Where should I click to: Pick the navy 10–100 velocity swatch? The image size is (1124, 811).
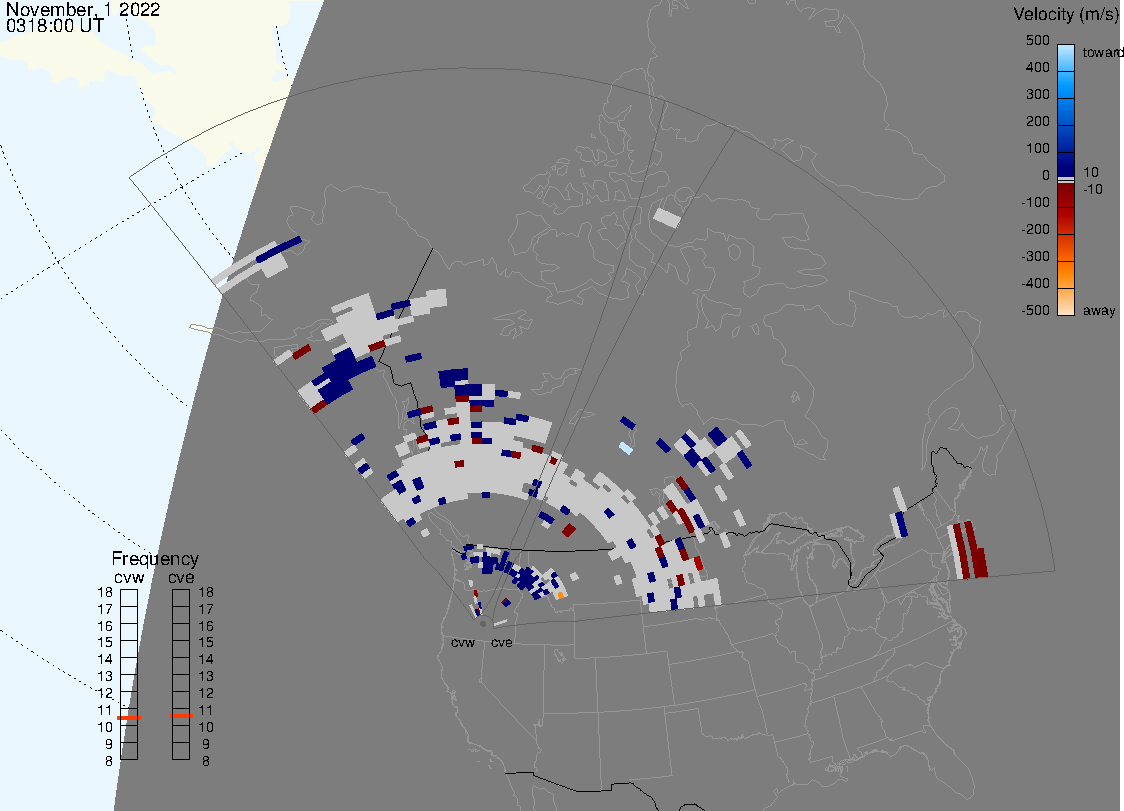pyautogui.click(x=1066, y=163)
